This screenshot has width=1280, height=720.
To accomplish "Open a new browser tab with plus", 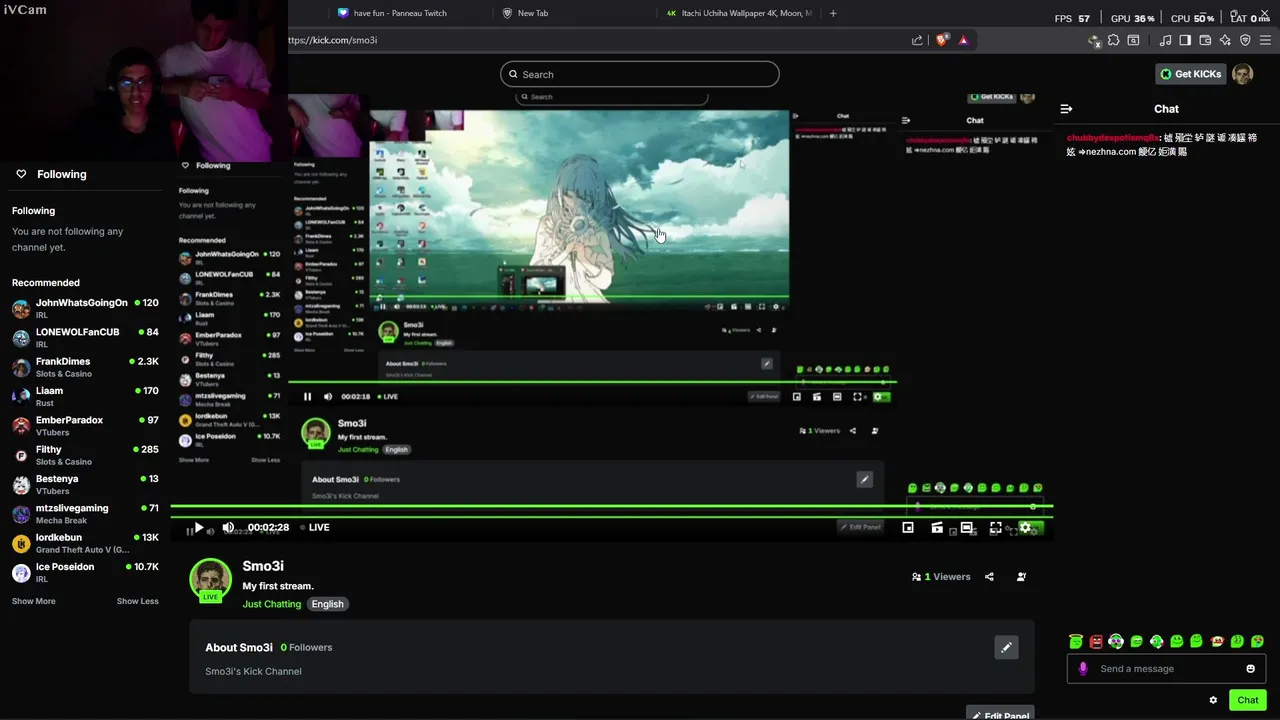I will coord(833,13).
